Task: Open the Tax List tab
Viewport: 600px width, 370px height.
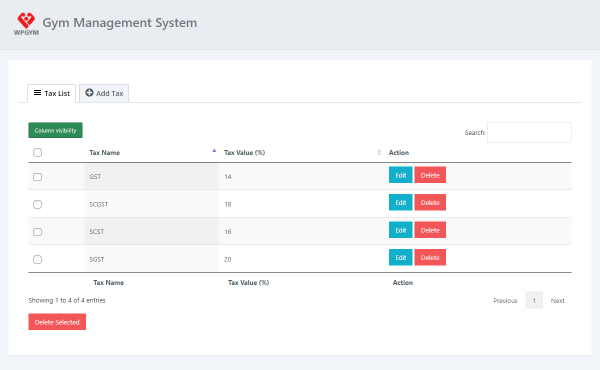Action: [52, 93]
